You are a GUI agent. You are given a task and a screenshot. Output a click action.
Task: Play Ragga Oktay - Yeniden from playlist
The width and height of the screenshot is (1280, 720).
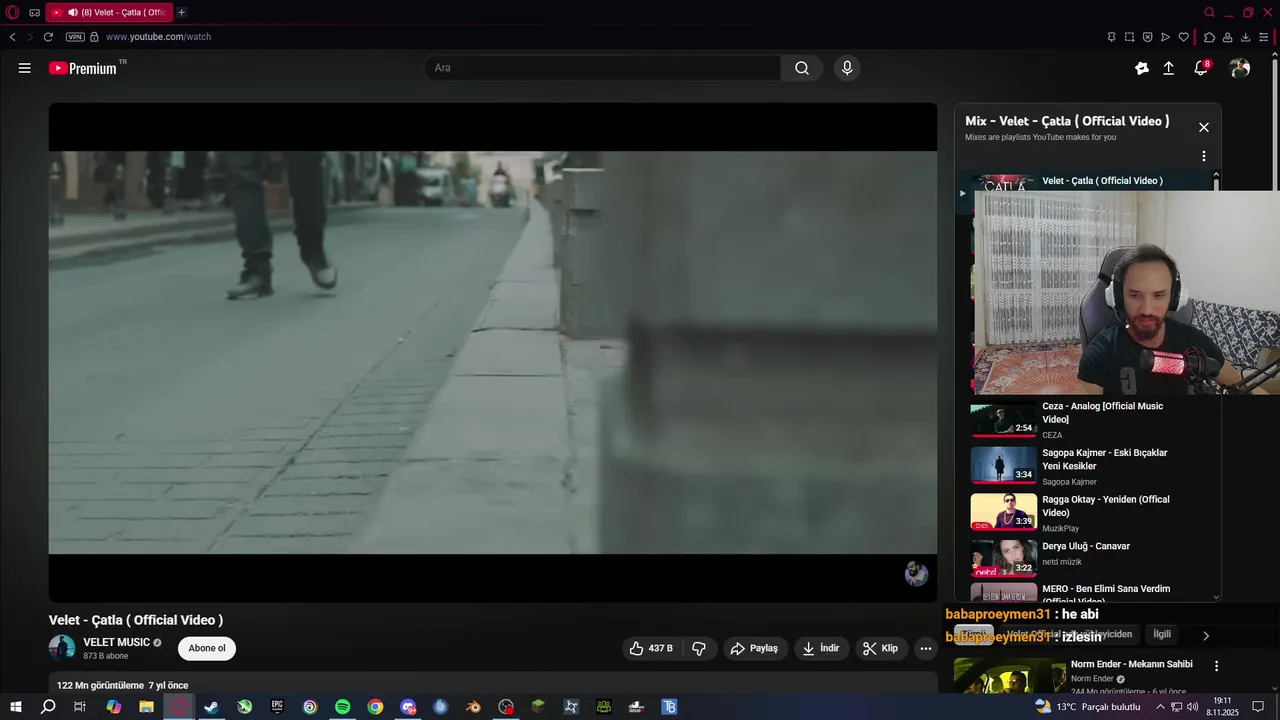coord(1003,512)
